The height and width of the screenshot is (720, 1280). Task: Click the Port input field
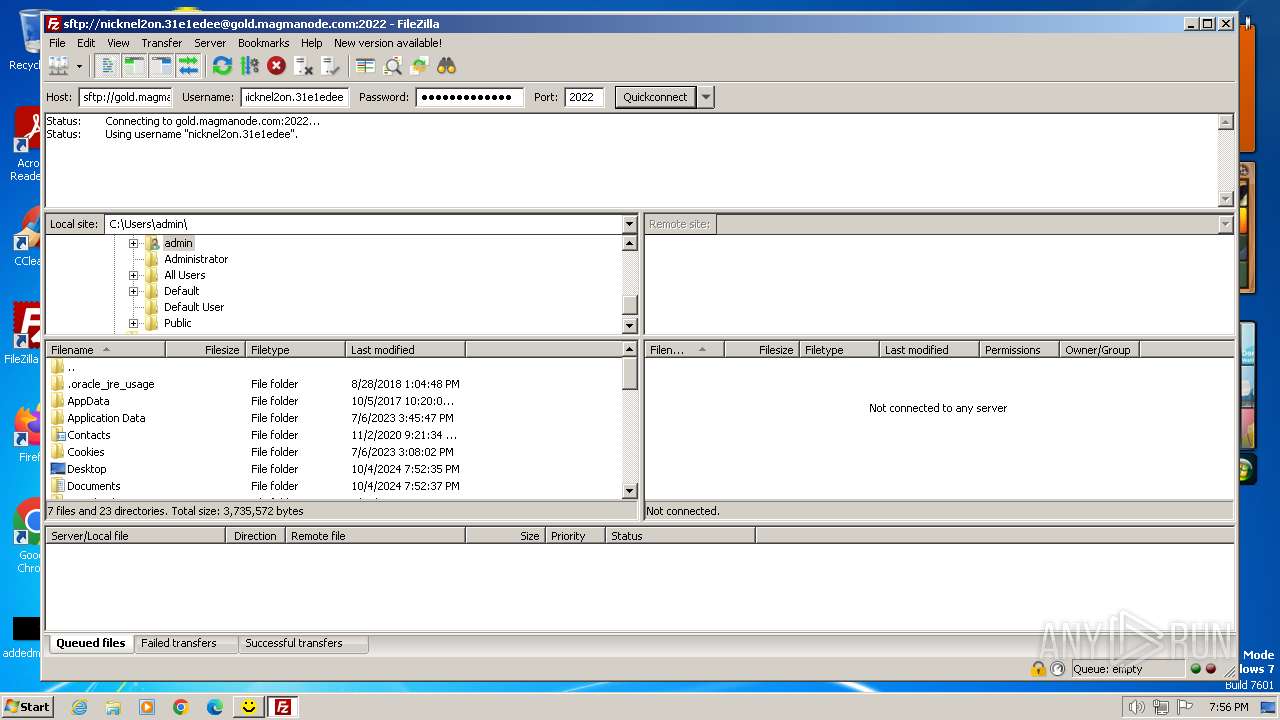click(x=584, y=97)
